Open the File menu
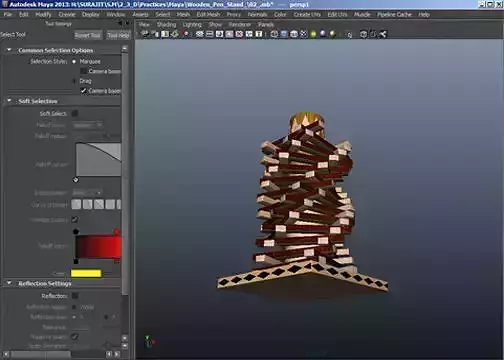Screen dimensions: 504x360 point(8,14)
